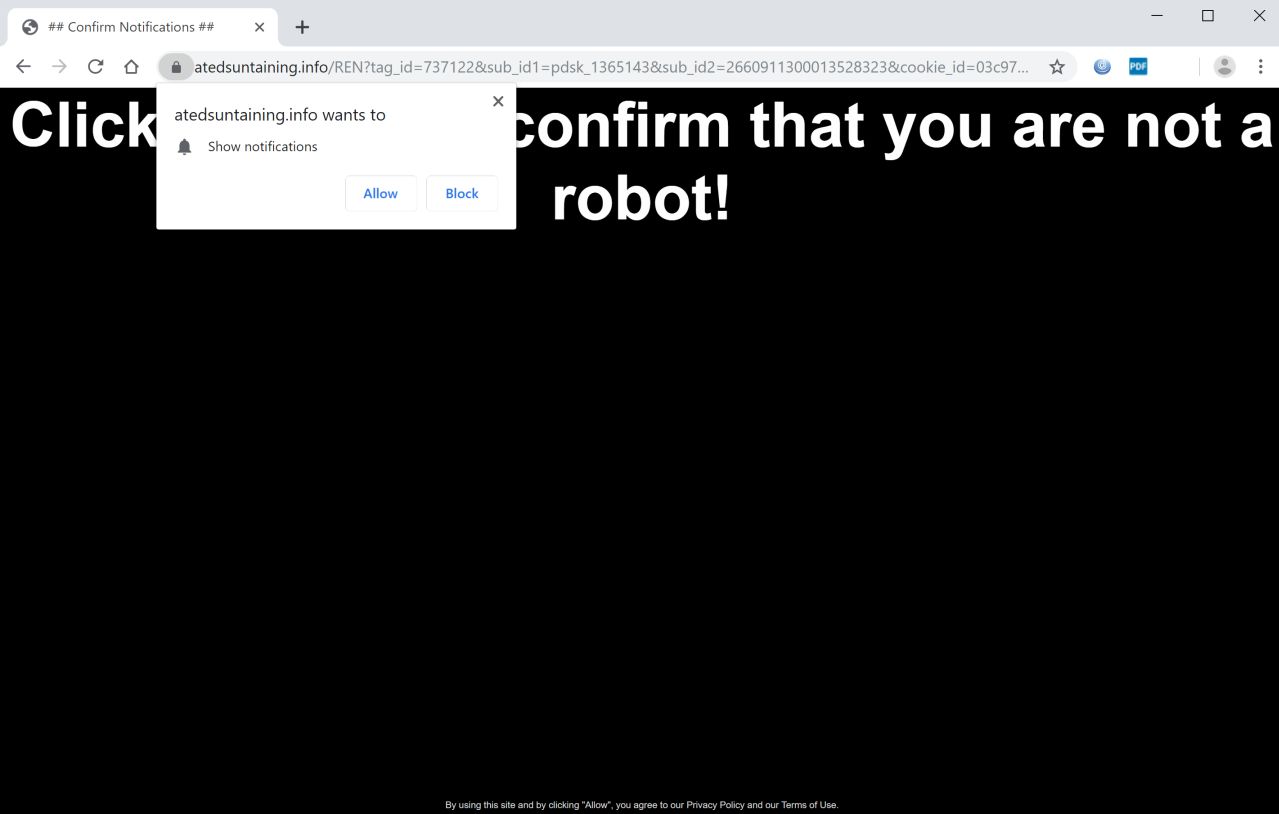Open the Privacy Policy footer link
Image resolution: width=1279 pixels, height=814 pixels.
pyautogui.click(x=715, y=805)
